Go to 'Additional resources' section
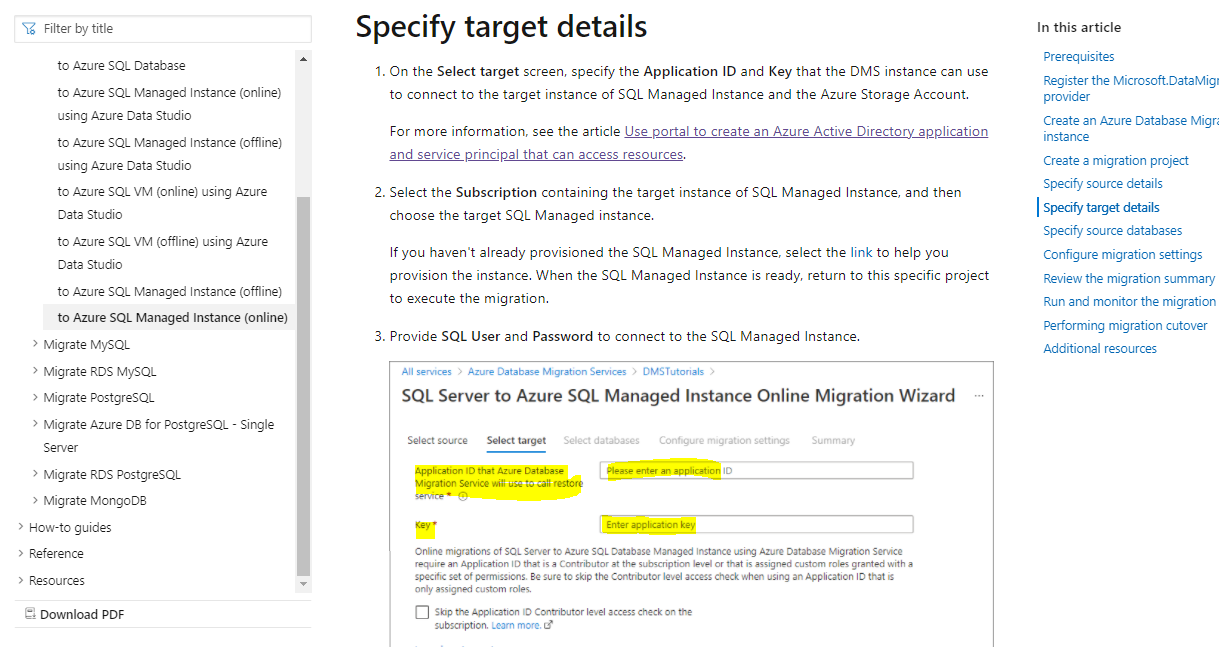Viewport: 1219px width, 647px height. [x=1100, y=349]
